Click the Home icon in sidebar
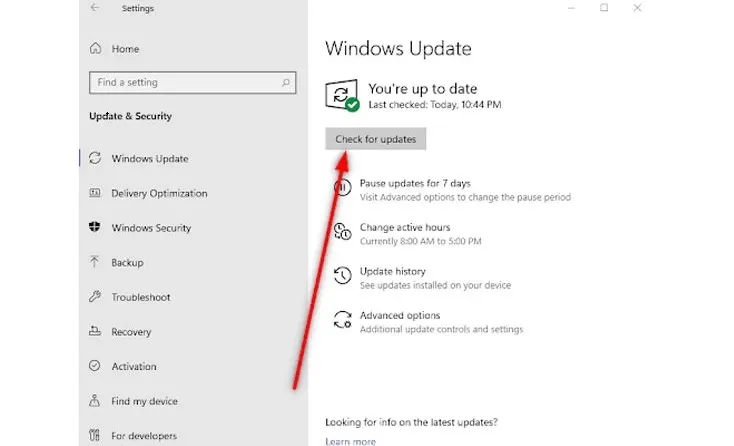 point(96,49)
